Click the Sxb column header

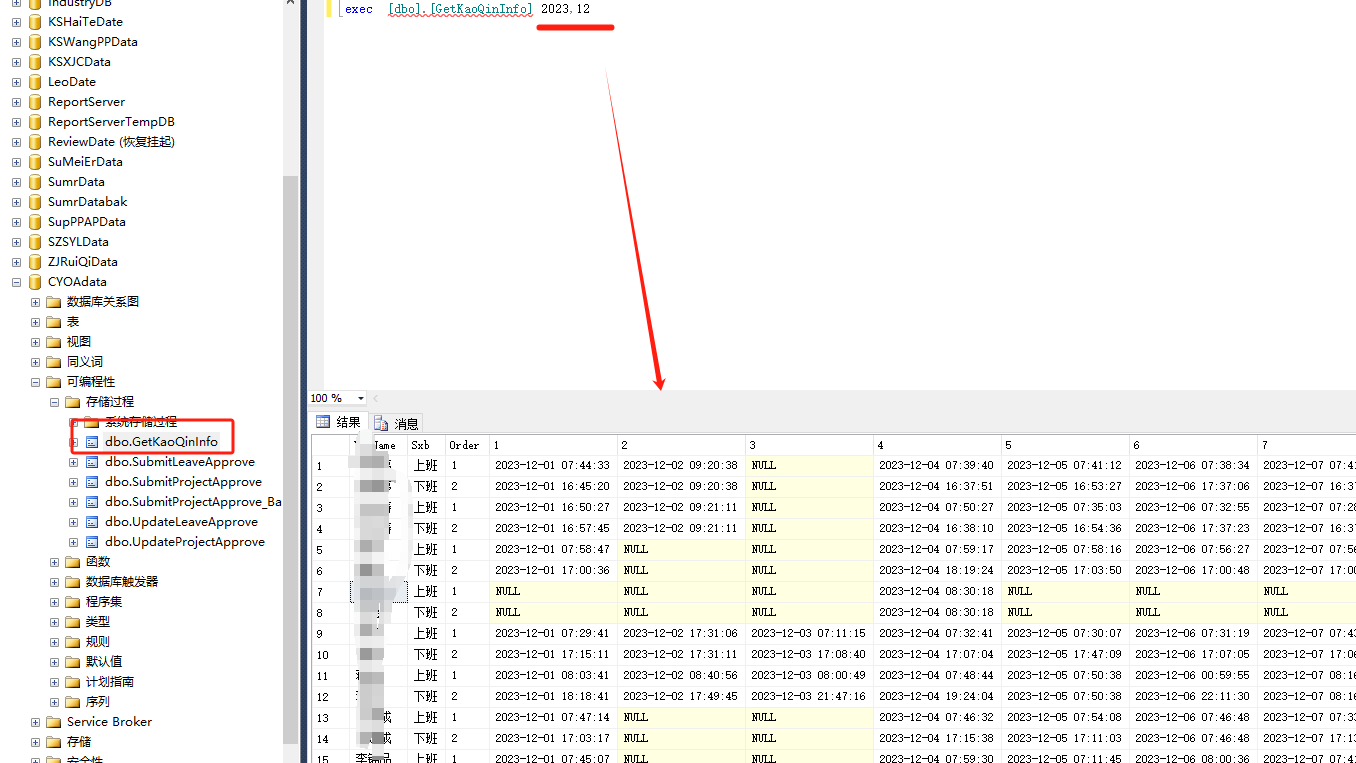425,445
